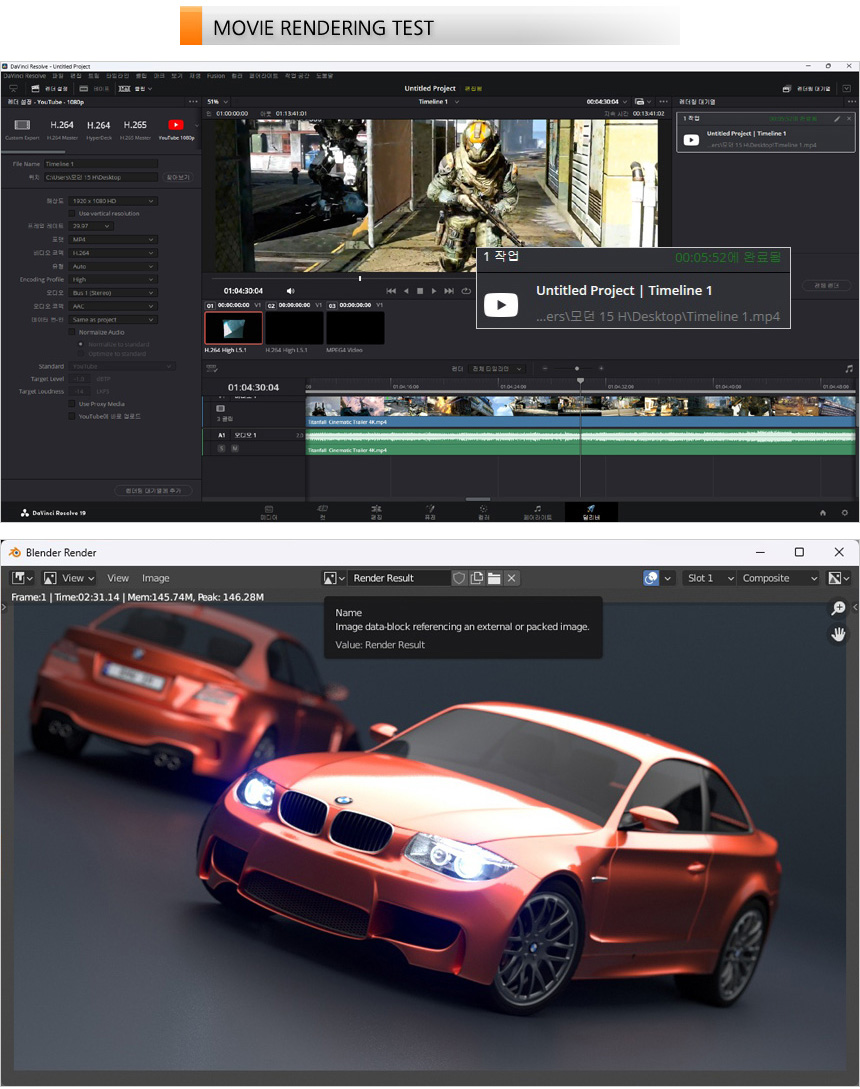Click the zoom magnifier icon in Blender viewer

tap(838, 608)
